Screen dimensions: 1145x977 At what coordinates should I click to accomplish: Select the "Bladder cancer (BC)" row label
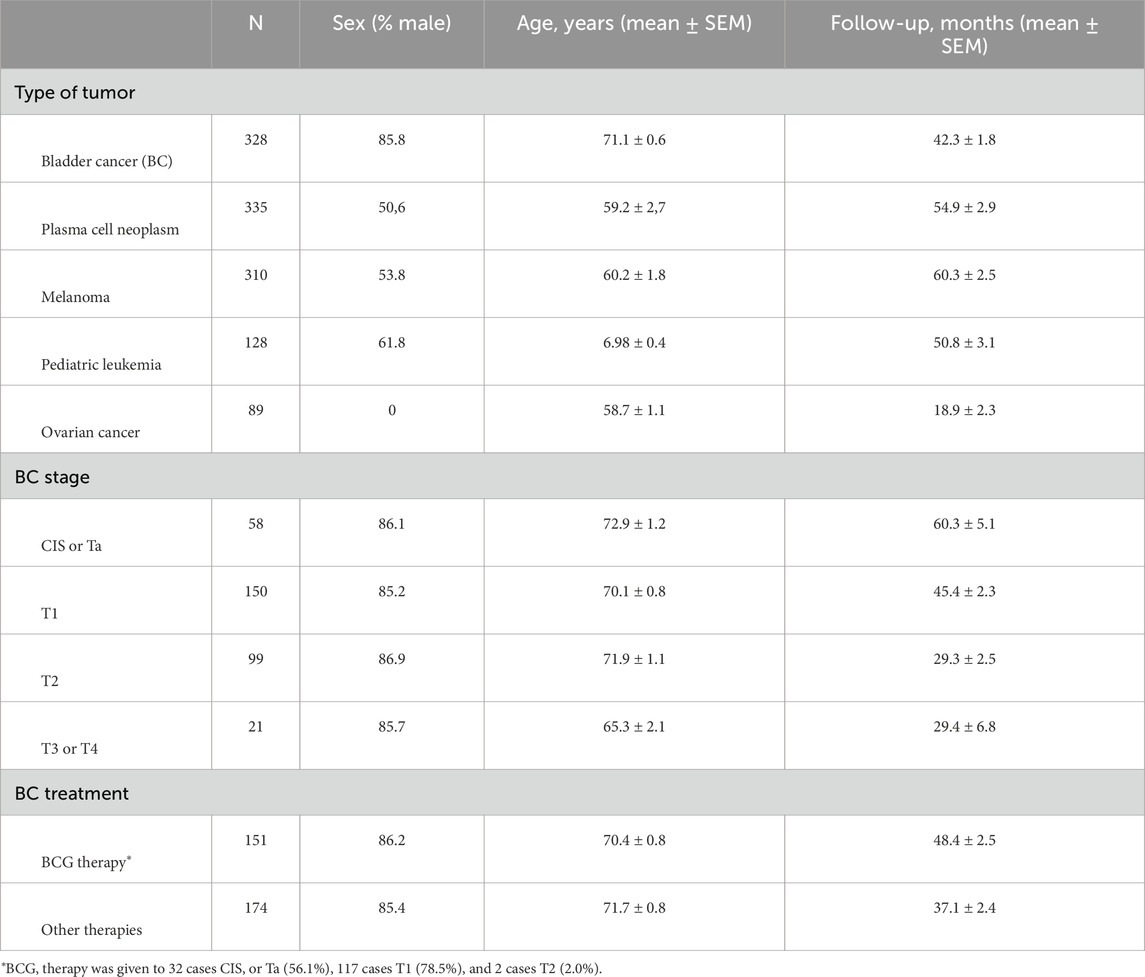(107, 162)
